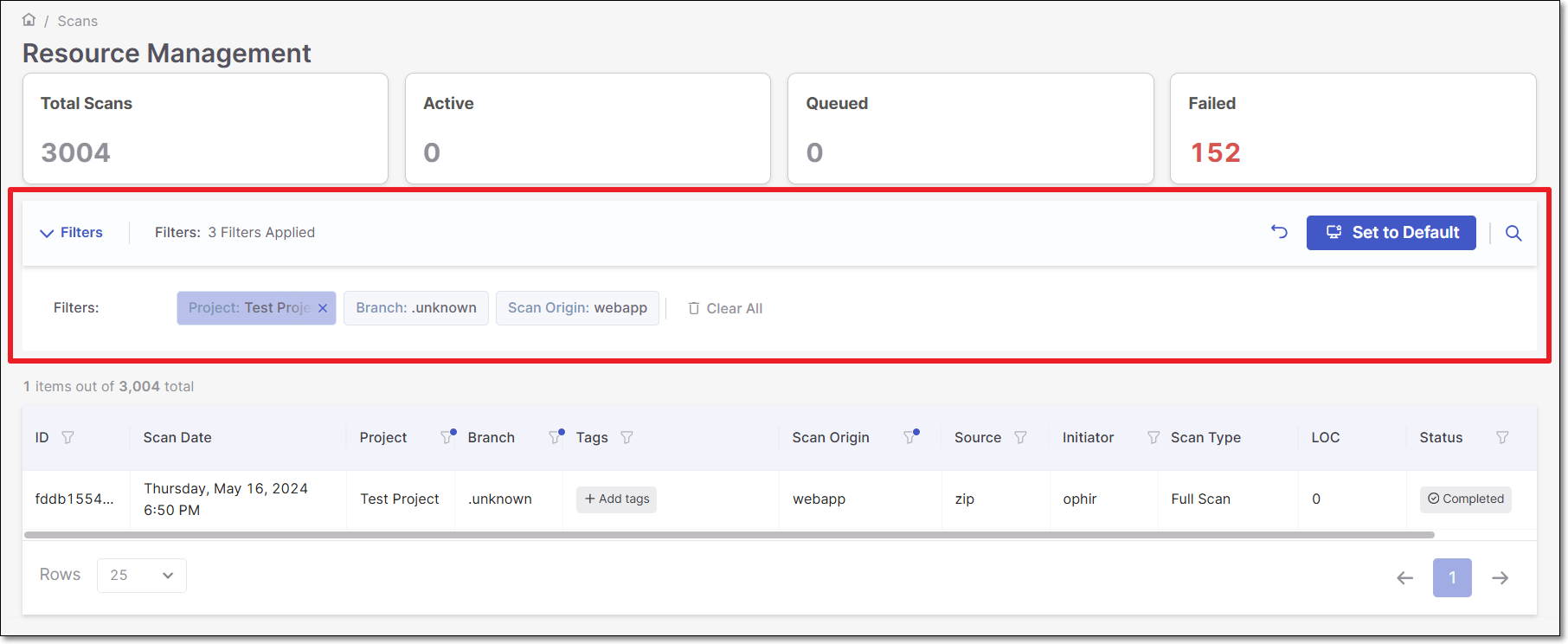Click the Tags column filter icon
This screenshot has width=1568, height=644.
pos(627,438)
